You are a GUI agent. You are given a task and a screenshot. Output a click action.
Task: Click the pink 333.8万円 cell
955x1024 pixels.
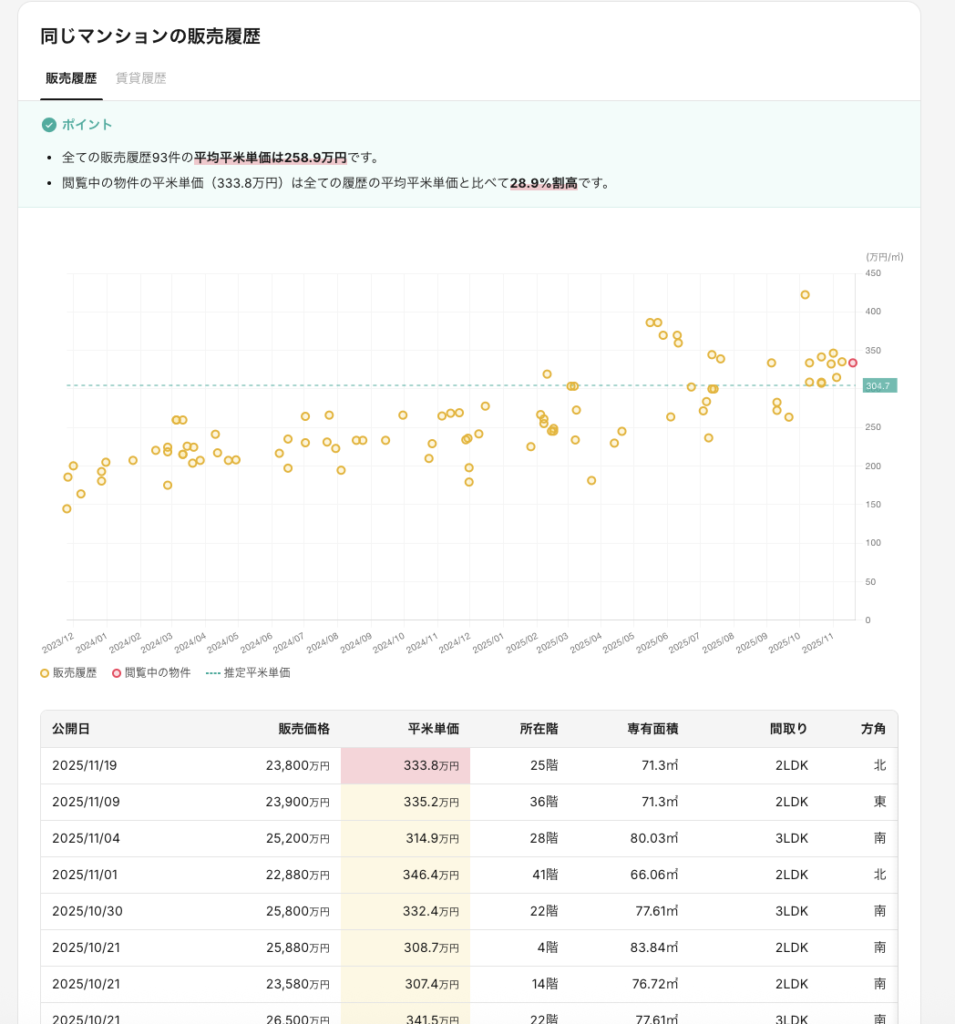click(x=405, y=766)
